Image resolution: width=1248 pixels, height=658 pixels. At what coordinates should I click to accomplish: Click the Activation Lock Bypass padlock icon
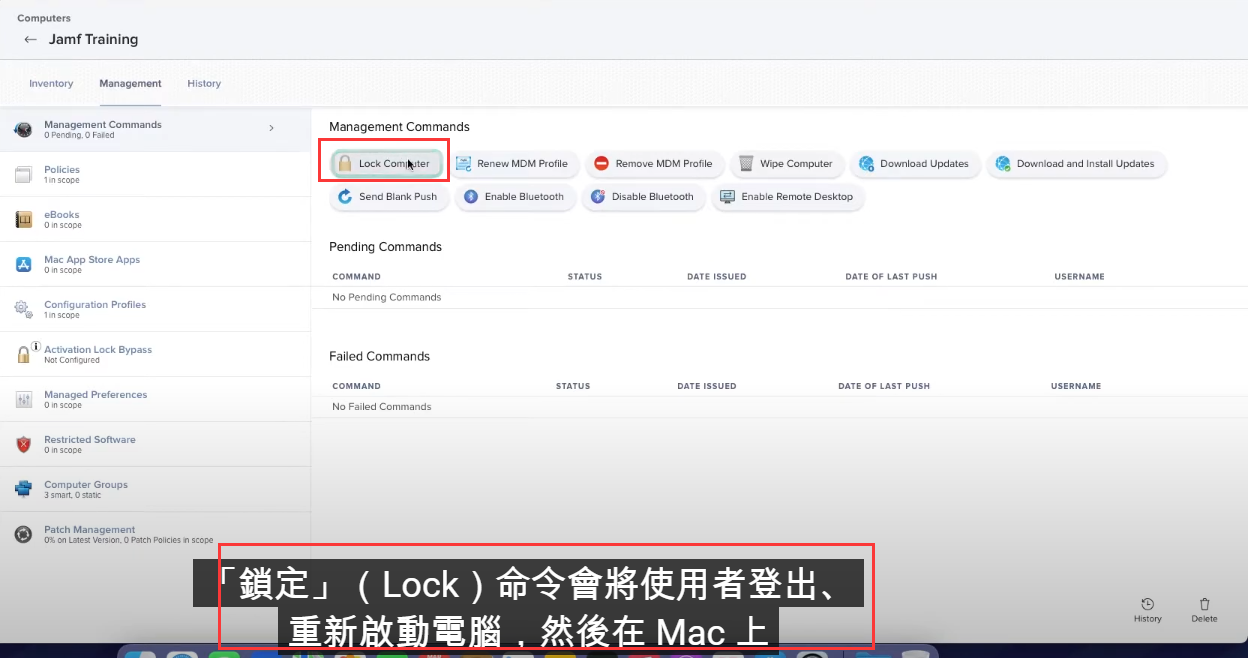coord(23,354)
